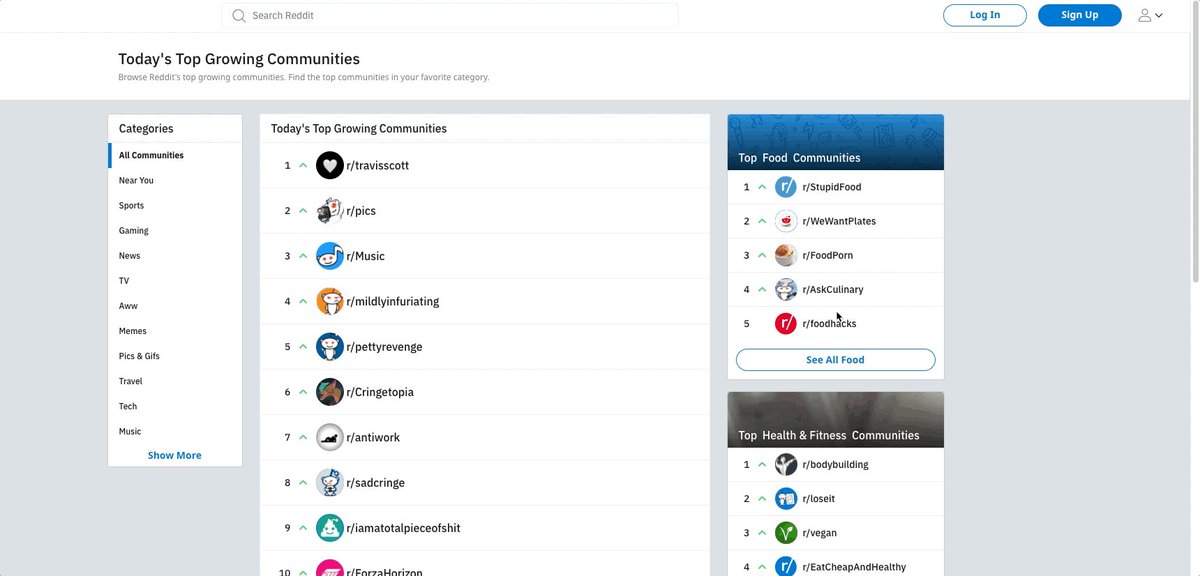The width and height of the screenshot is (1200, 576).
Task: Click the Top Health & Fitness Communities banner
Action: click(836, 420)
